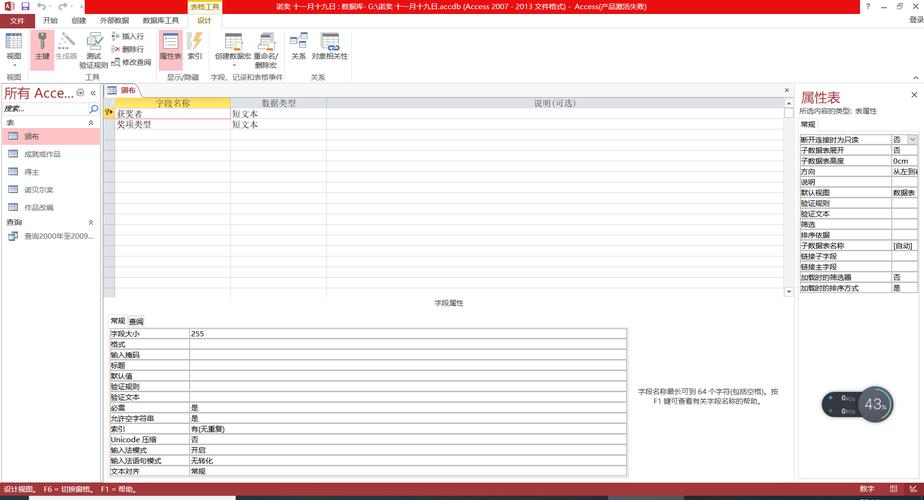The height and width of the screenshot is (500, 924).
Task: Click 修改查阅 in the tools group
Action: click(131, 62)
